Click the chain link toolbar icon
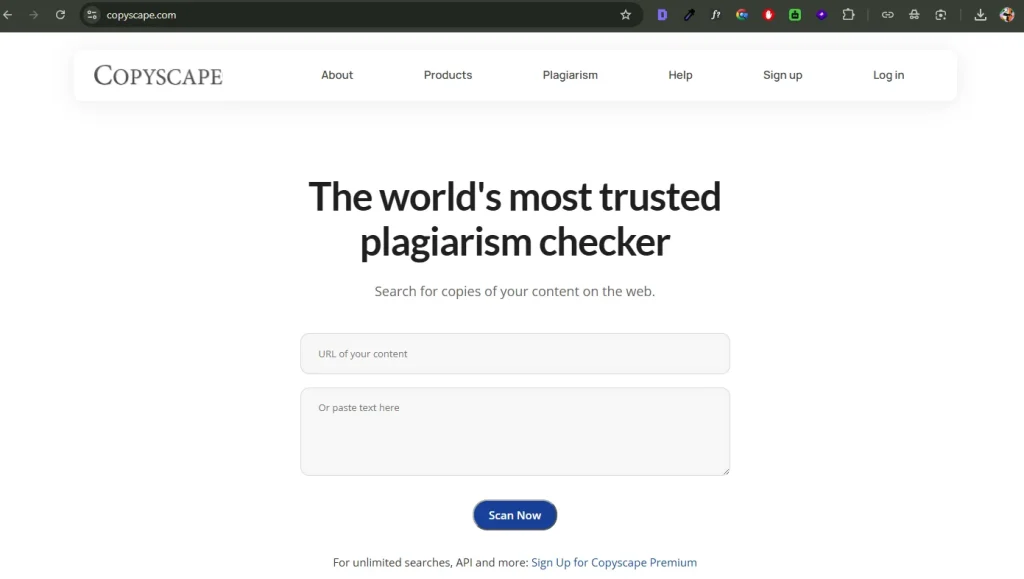 888,14
